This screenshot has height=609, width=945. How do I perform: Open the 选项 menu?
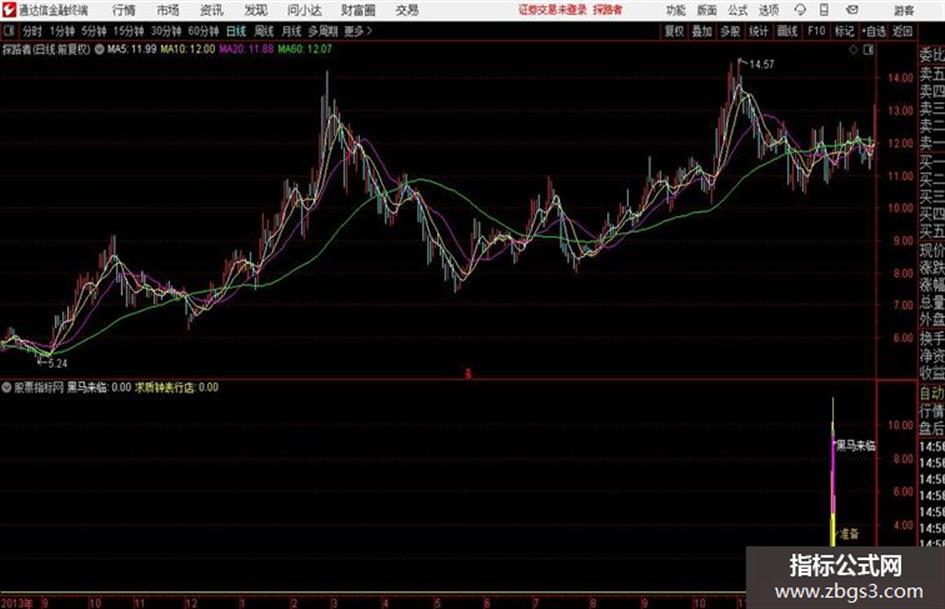pos(769,10)
